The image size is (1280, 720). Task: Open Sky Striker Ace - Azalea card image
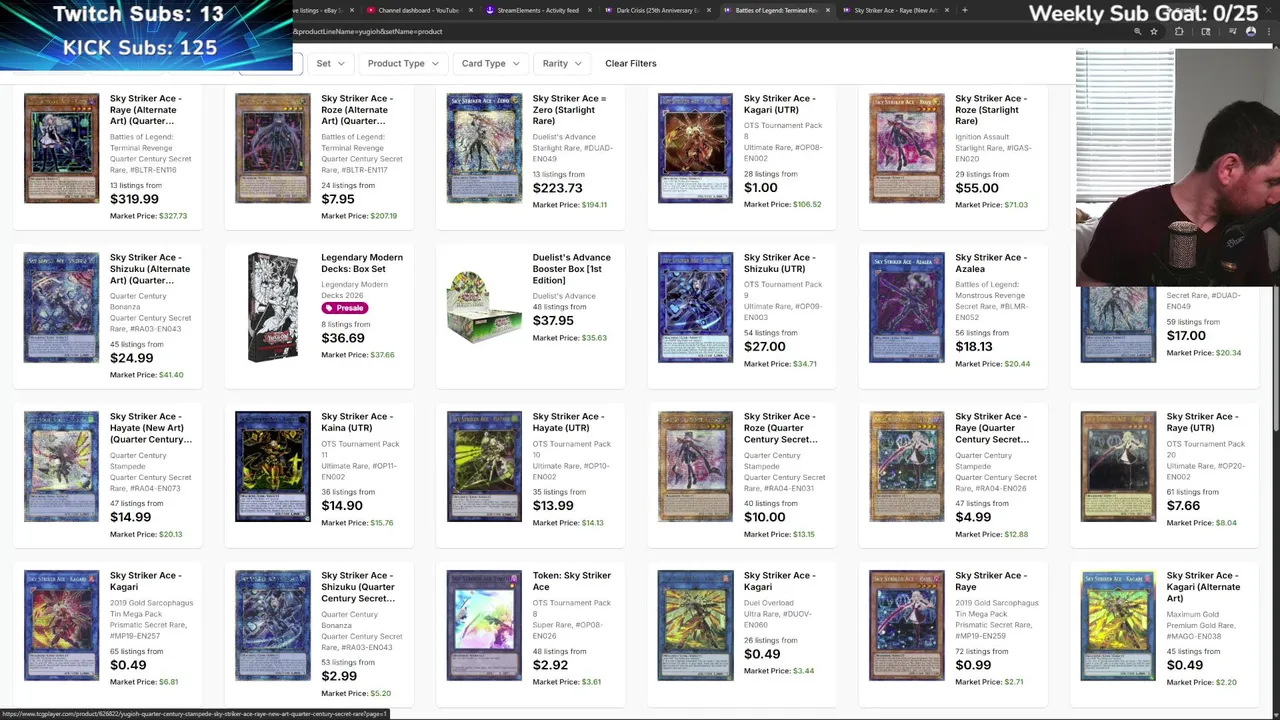[x=907, y=308]
